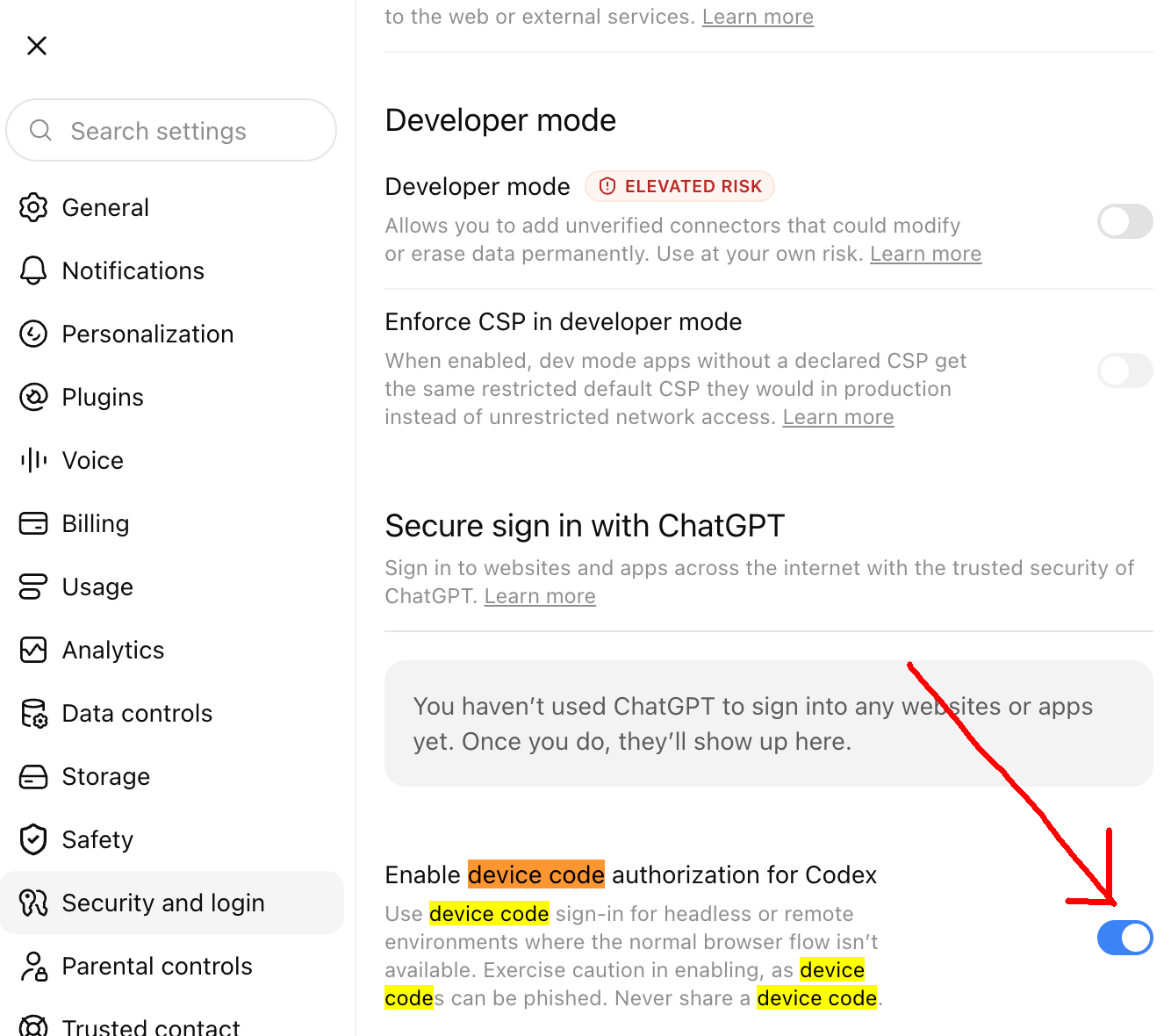This screenshot has width=1171, height=1036.
Task: Click the Trusted contact lifebuoy icon
Action: (33, 1027)
